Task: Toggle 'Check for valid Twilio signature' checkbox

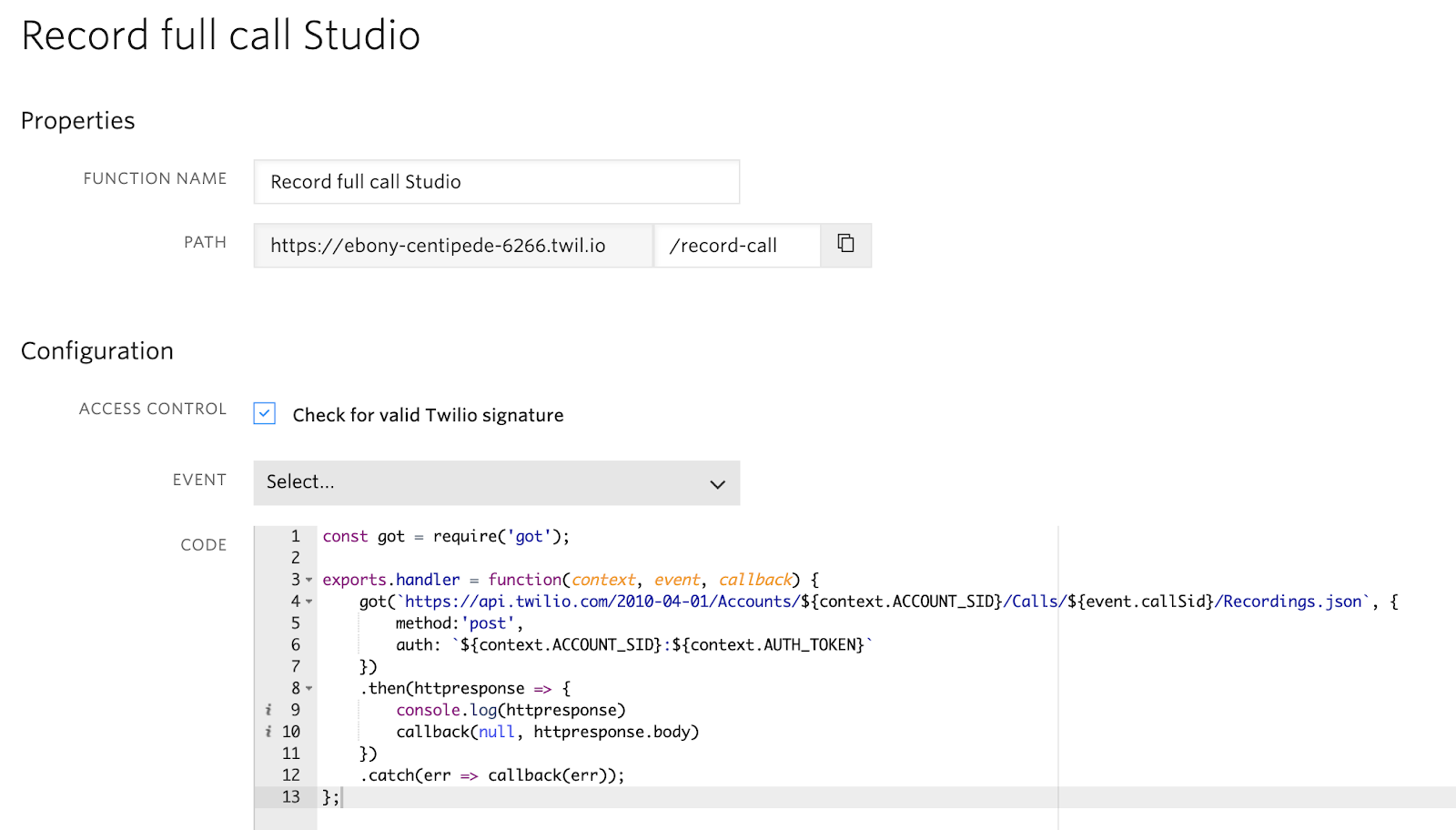Action: pos(264,413)
